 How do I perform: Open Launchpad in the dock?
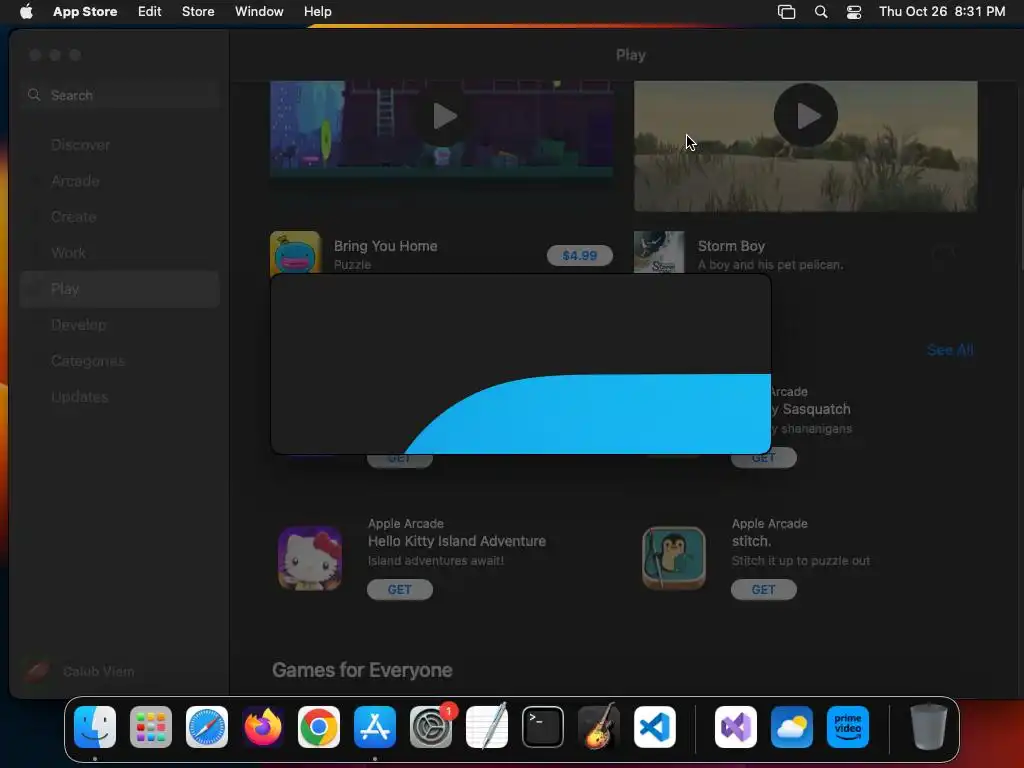coord(151,727)
